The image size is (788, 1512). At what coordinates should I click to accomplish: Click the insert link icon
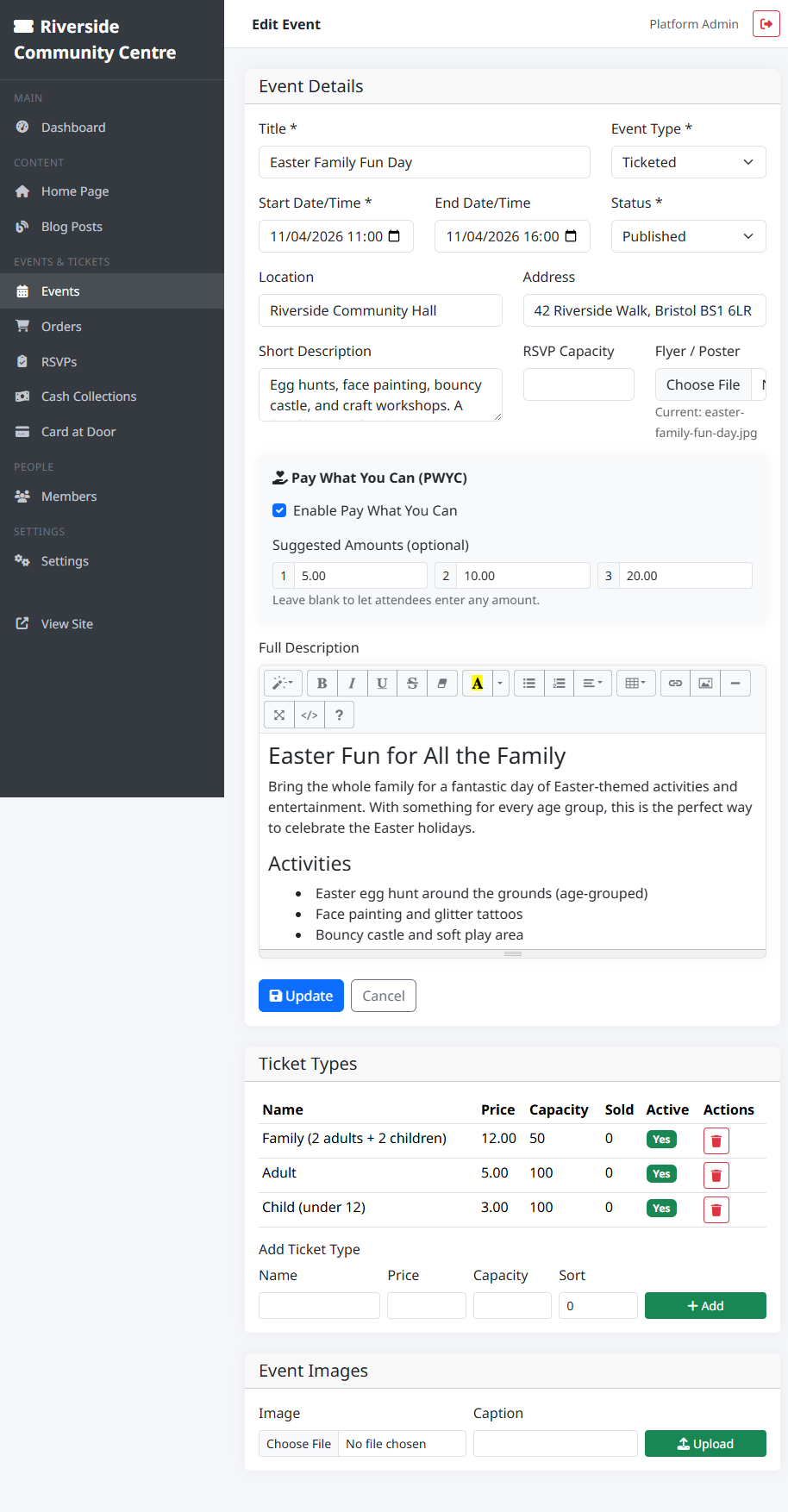point(675,684)
